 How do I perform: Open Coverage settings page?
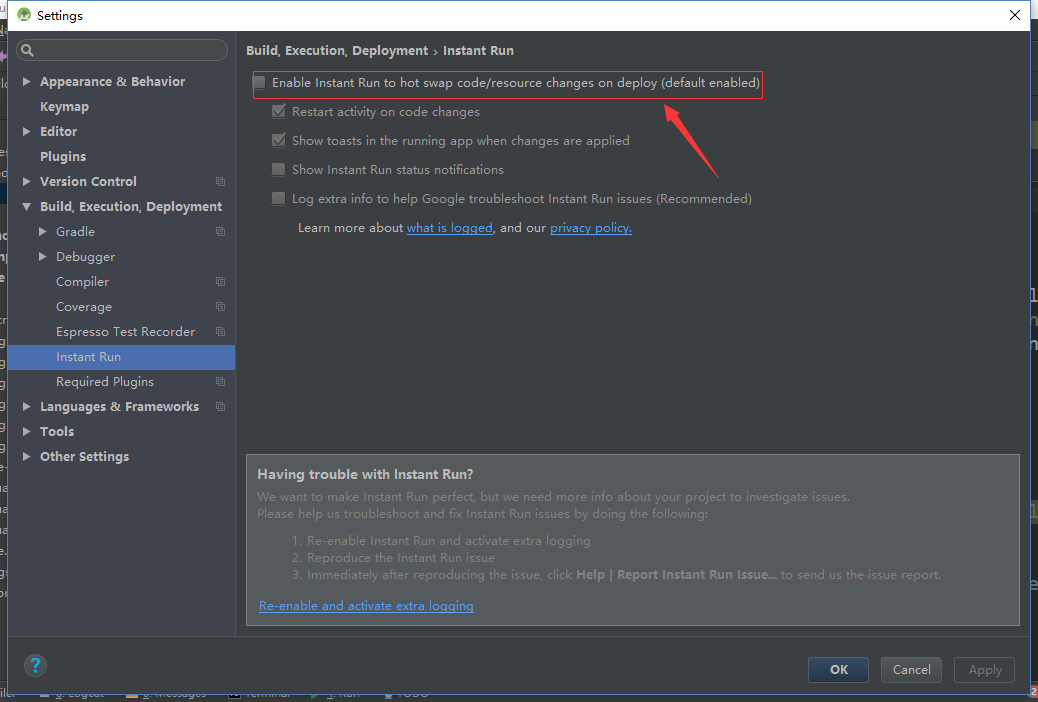(84, 307)
